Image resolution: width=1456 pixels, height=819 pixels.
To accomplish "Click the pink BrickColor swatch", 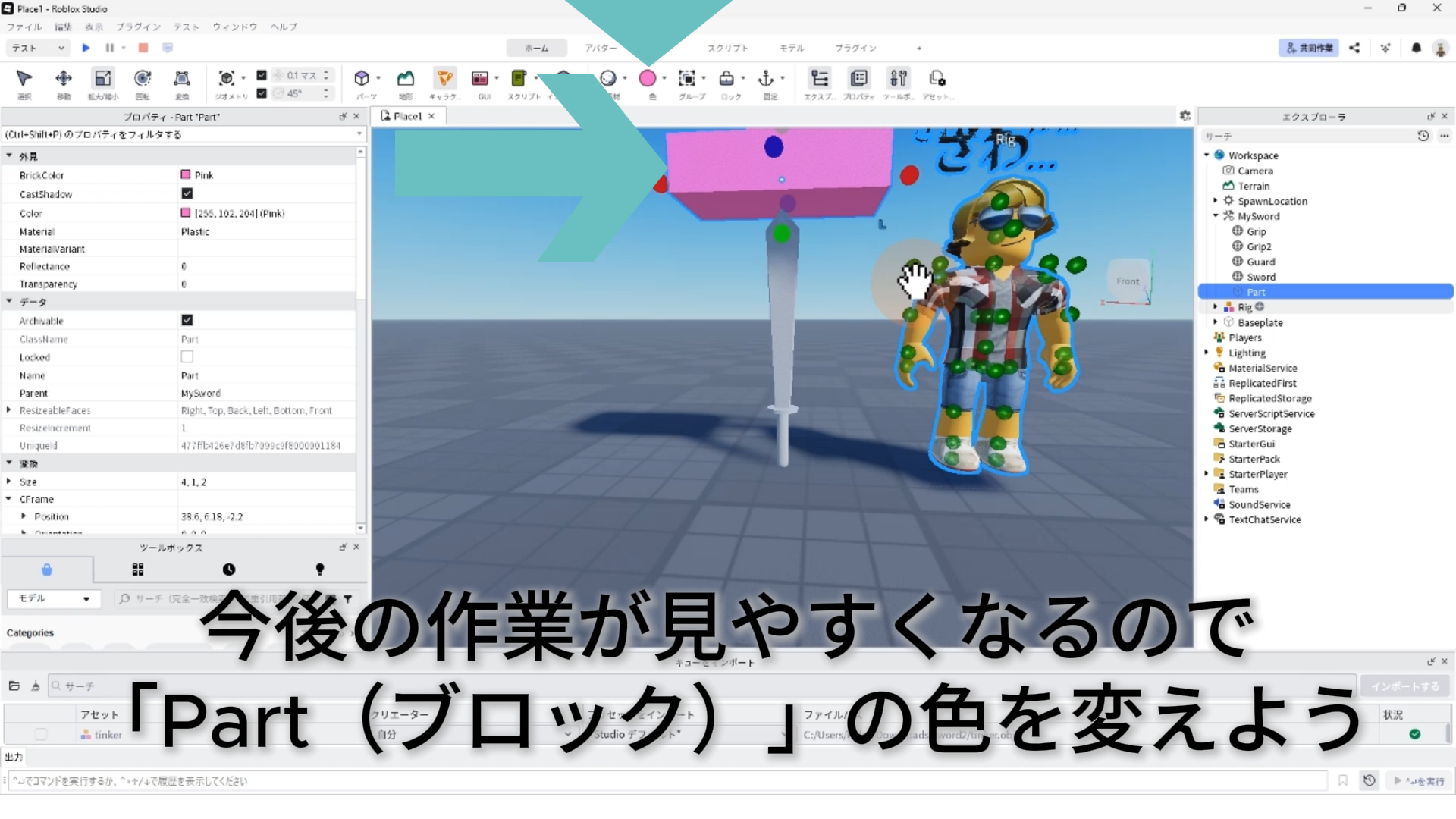I will [186, 175].
